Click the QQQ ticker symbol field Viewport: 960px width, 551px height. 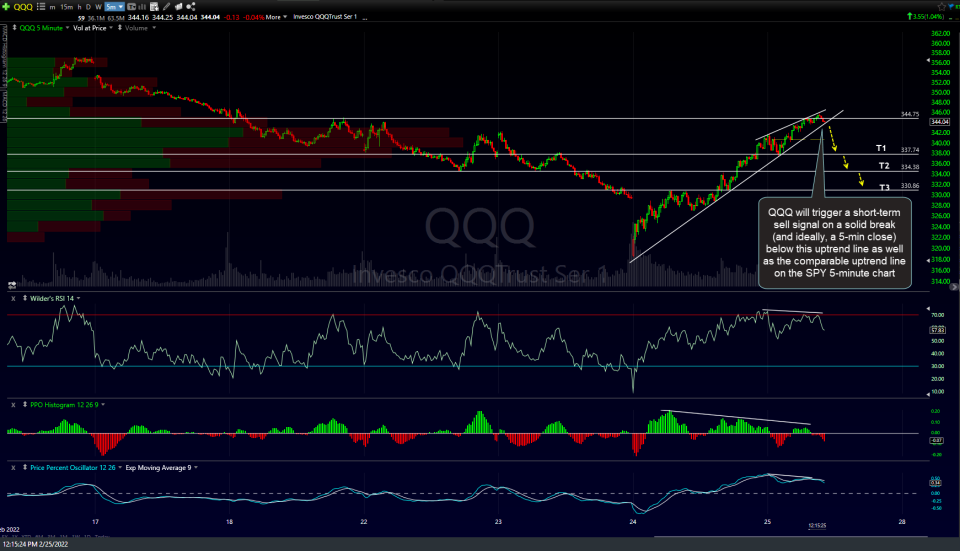pyautogui.click(x=23, y=7)
